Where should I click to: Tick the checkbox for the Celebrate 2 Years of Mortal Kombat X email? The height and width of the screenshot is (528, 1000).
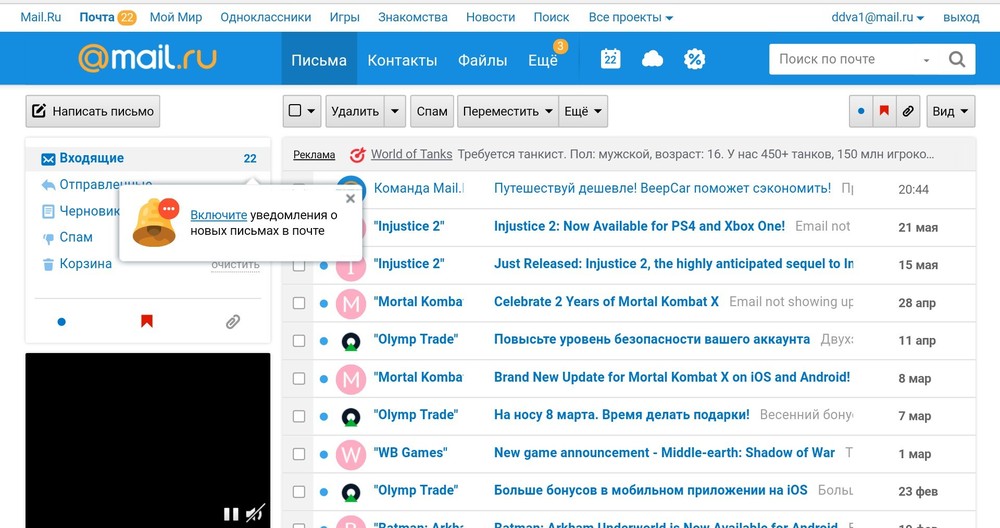(298, 302)
